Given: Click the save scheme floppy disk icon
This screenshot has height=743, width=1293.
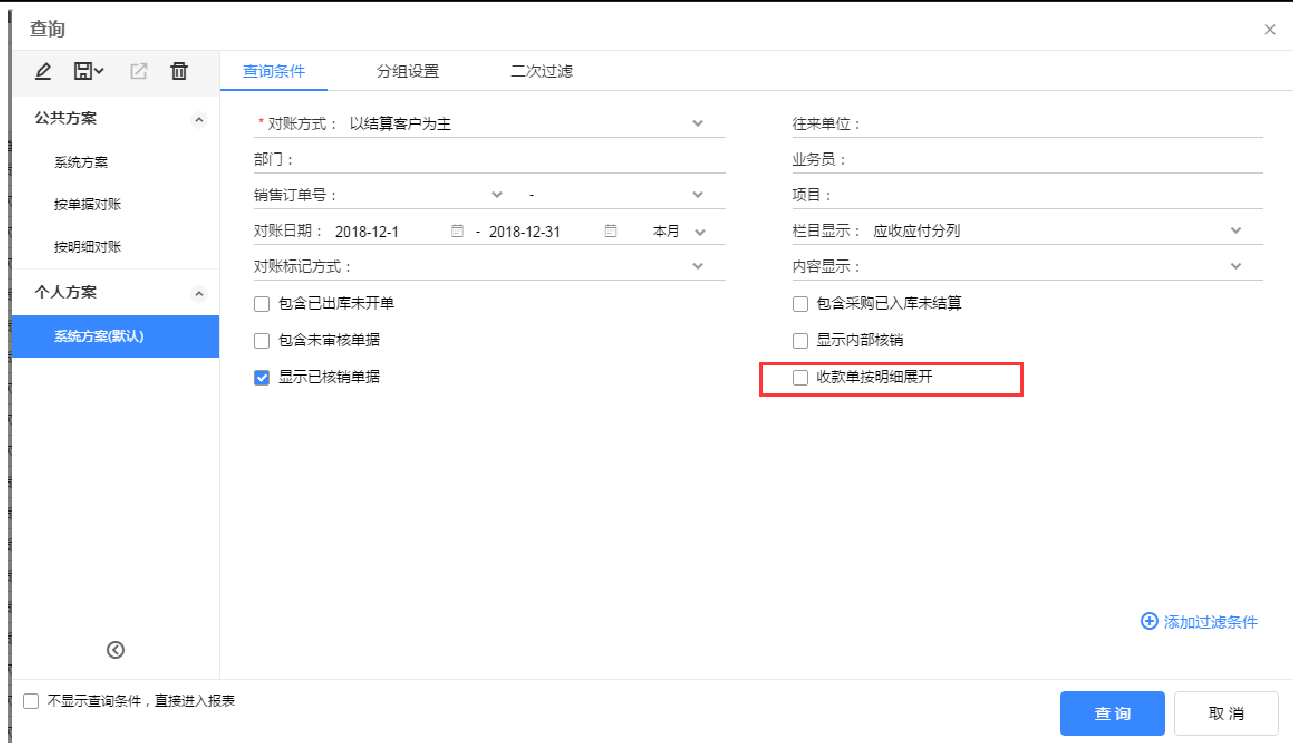Looking at the screenshot, I should point(84,71).
